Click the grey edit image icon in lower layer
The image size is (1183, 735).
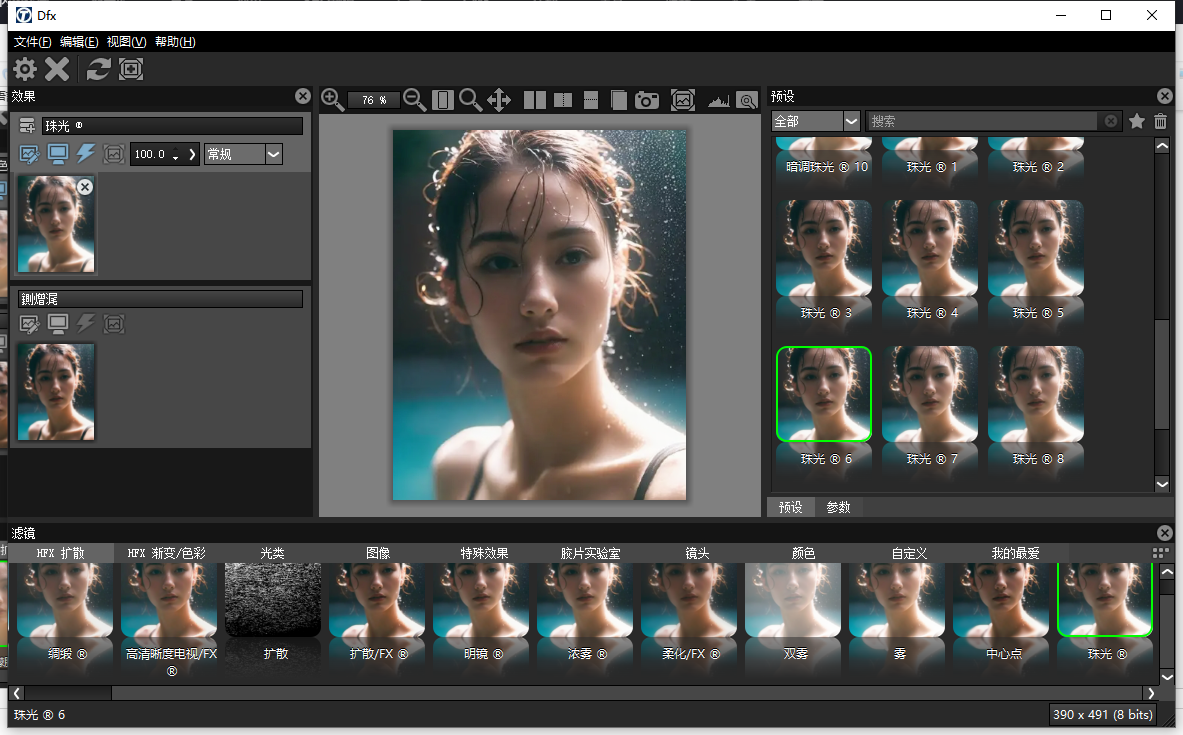(x=29, y=324)
